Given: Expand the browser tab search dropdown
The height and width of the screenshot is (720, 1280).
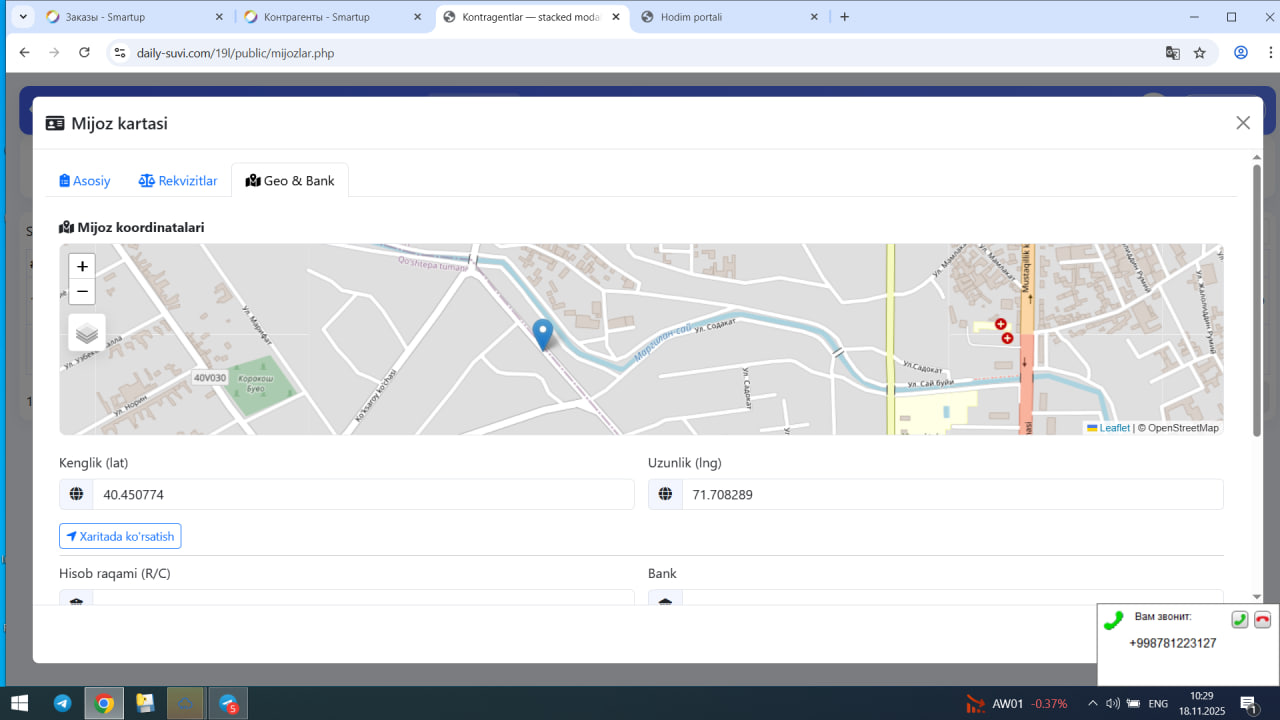Looking at the screenshot, I should click(23, 17).
